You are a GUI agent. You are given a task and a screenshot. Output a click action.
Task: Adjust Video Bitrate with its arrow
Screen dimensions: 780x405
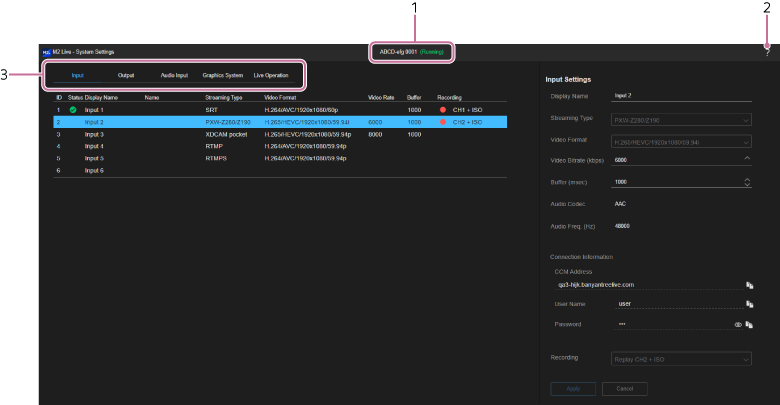(747, 158)
